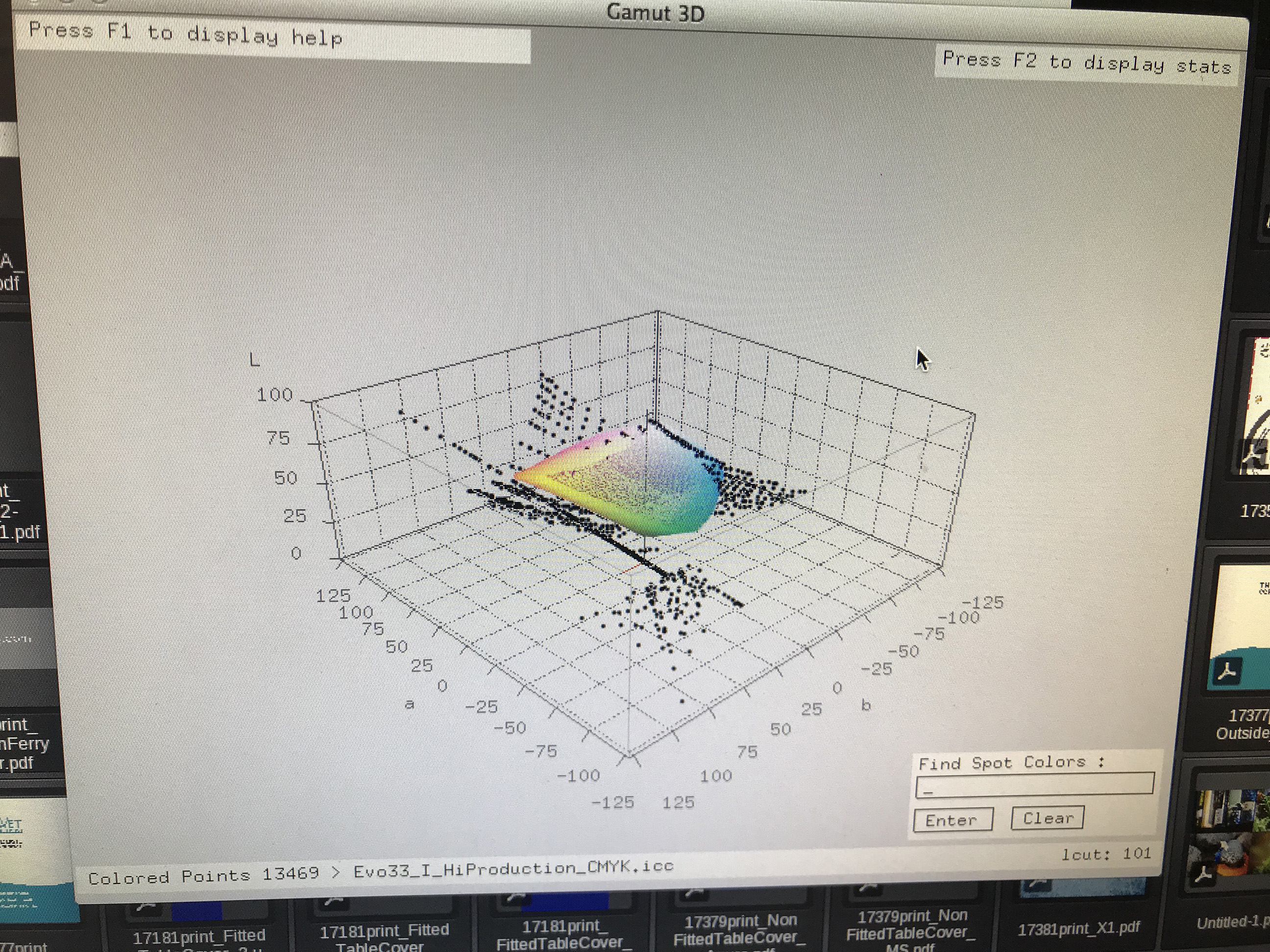Click the Clear button under Find Spot Colors
This screenshot has height=952, width=1270.
pos(1047,818)
